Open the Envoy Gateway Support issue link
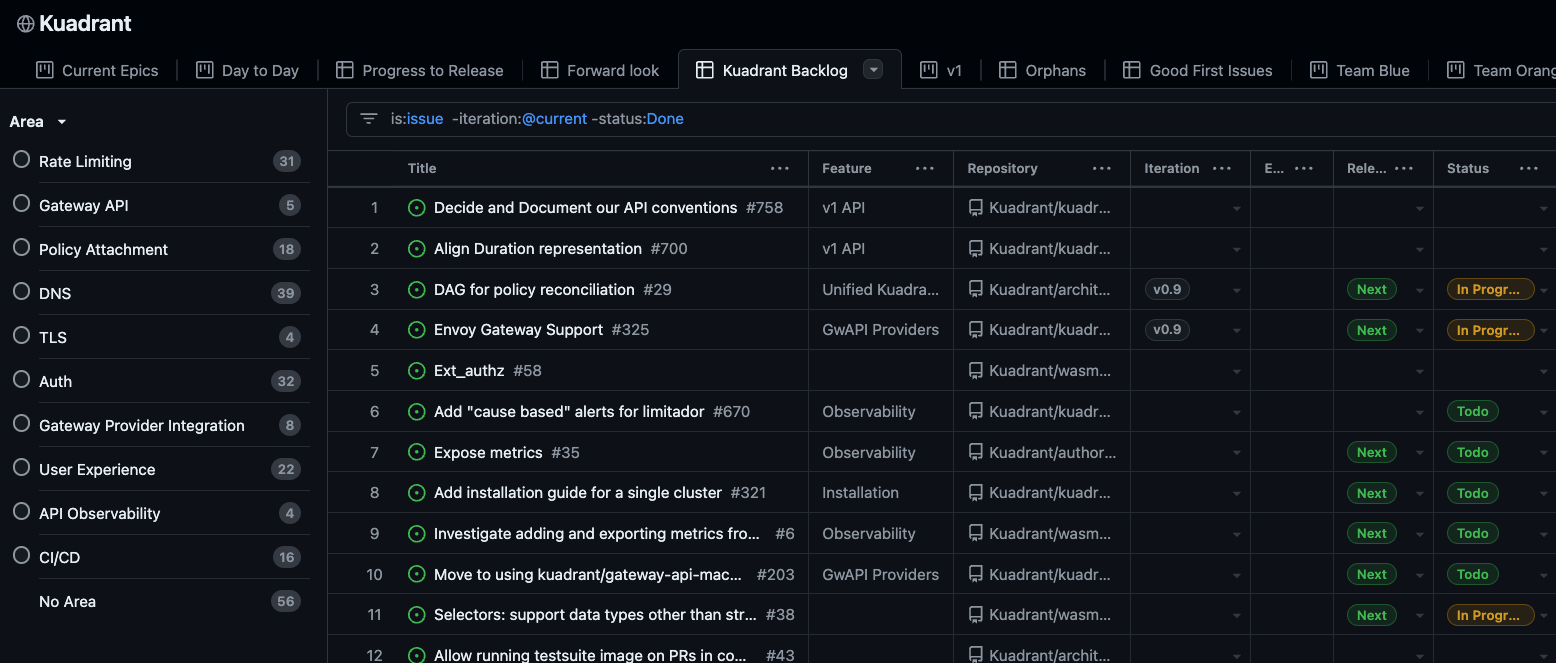 coord(518,330)
